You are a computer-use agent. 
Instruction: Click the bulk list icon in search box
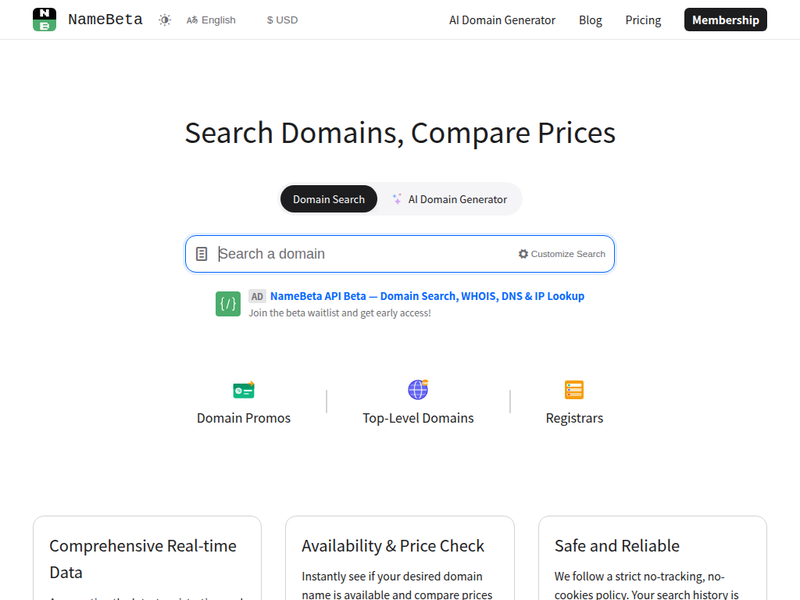tap(202, 254)
